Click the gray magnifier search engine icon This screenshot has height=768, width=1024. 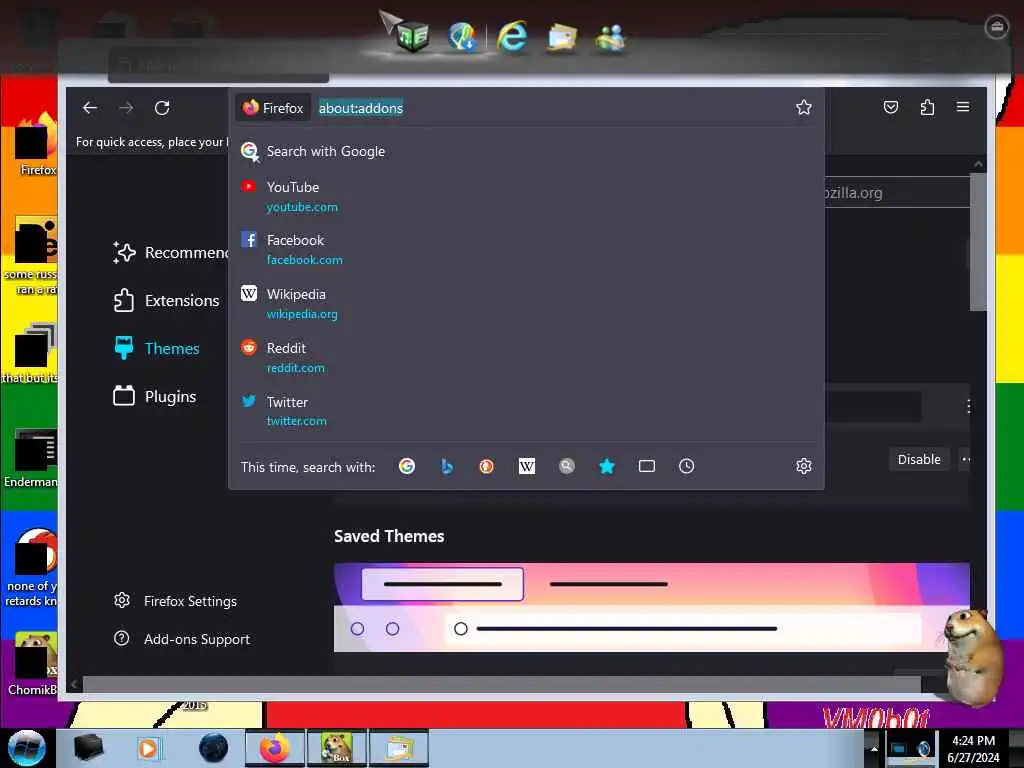click(567, 466)
